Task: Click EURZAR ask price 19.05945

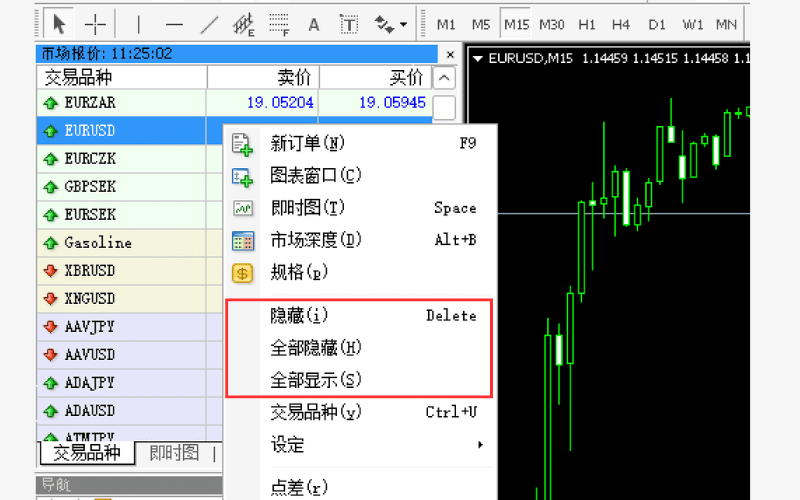Action: (392, 103)
